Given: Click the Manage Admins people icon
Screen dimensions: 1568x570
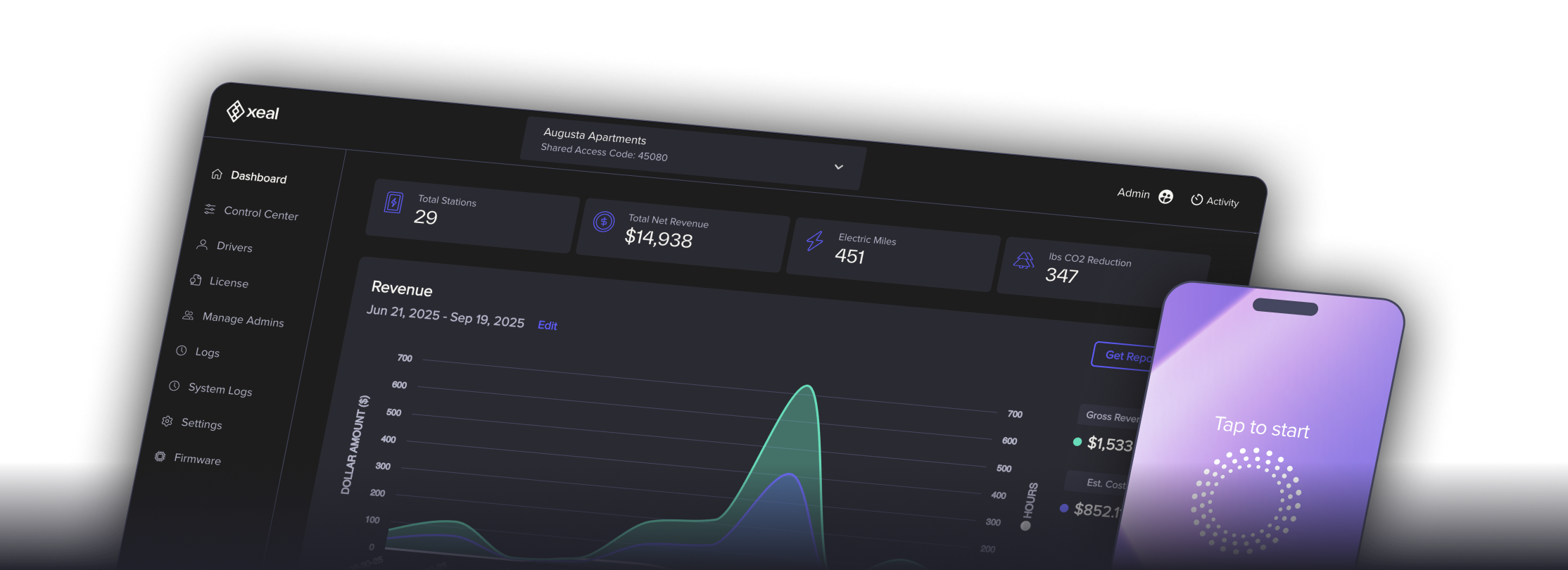Looking at the screenshot, I should click(188, 315).
